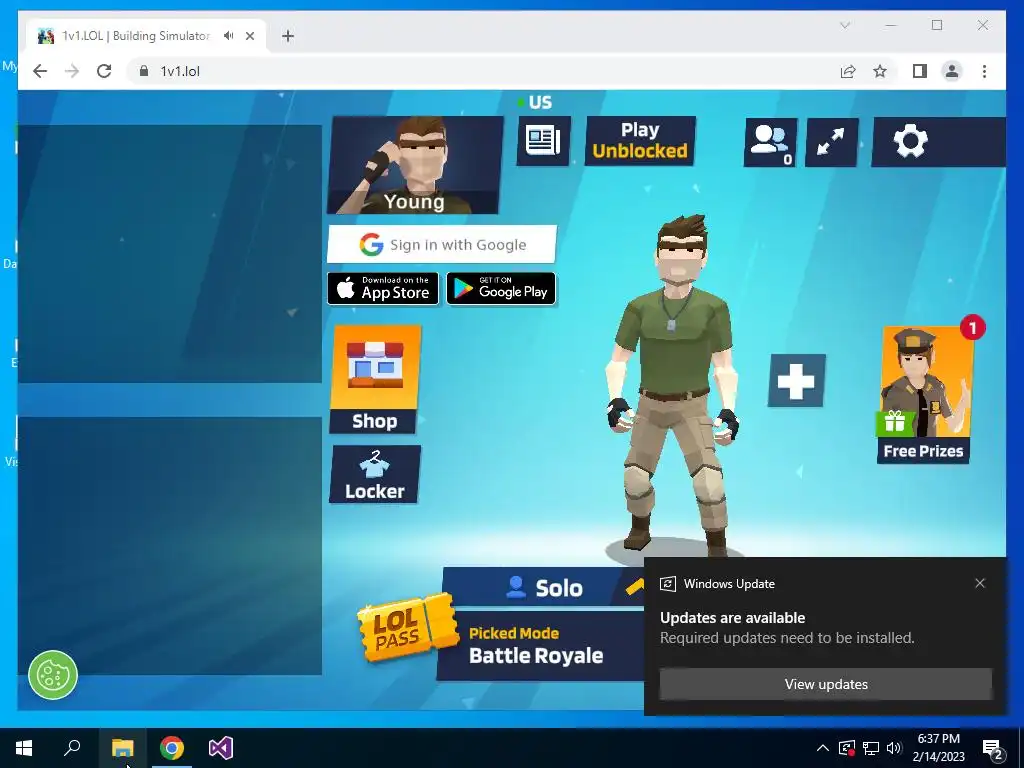Go forward in browser history

72,71
